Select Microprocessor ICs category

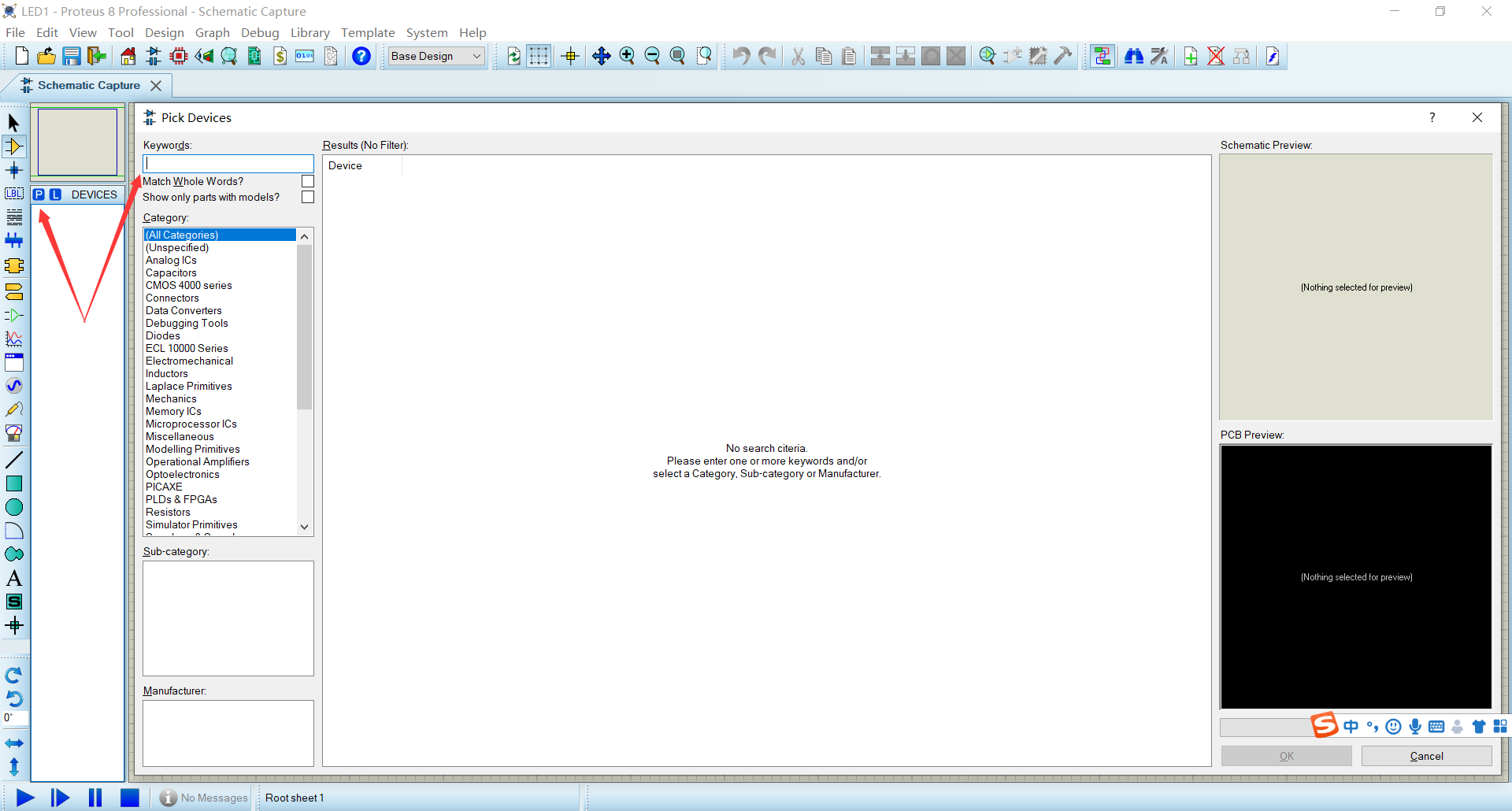(220, 424)
